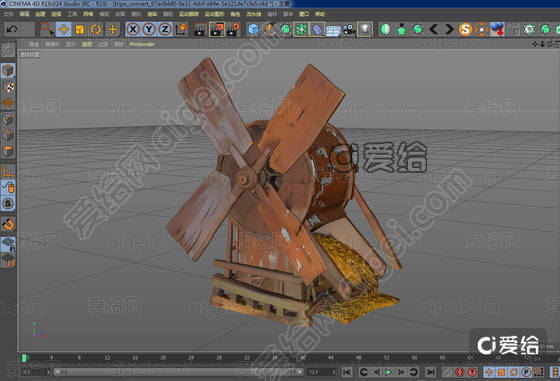Activate the Move tool

(x=64, y=29)
